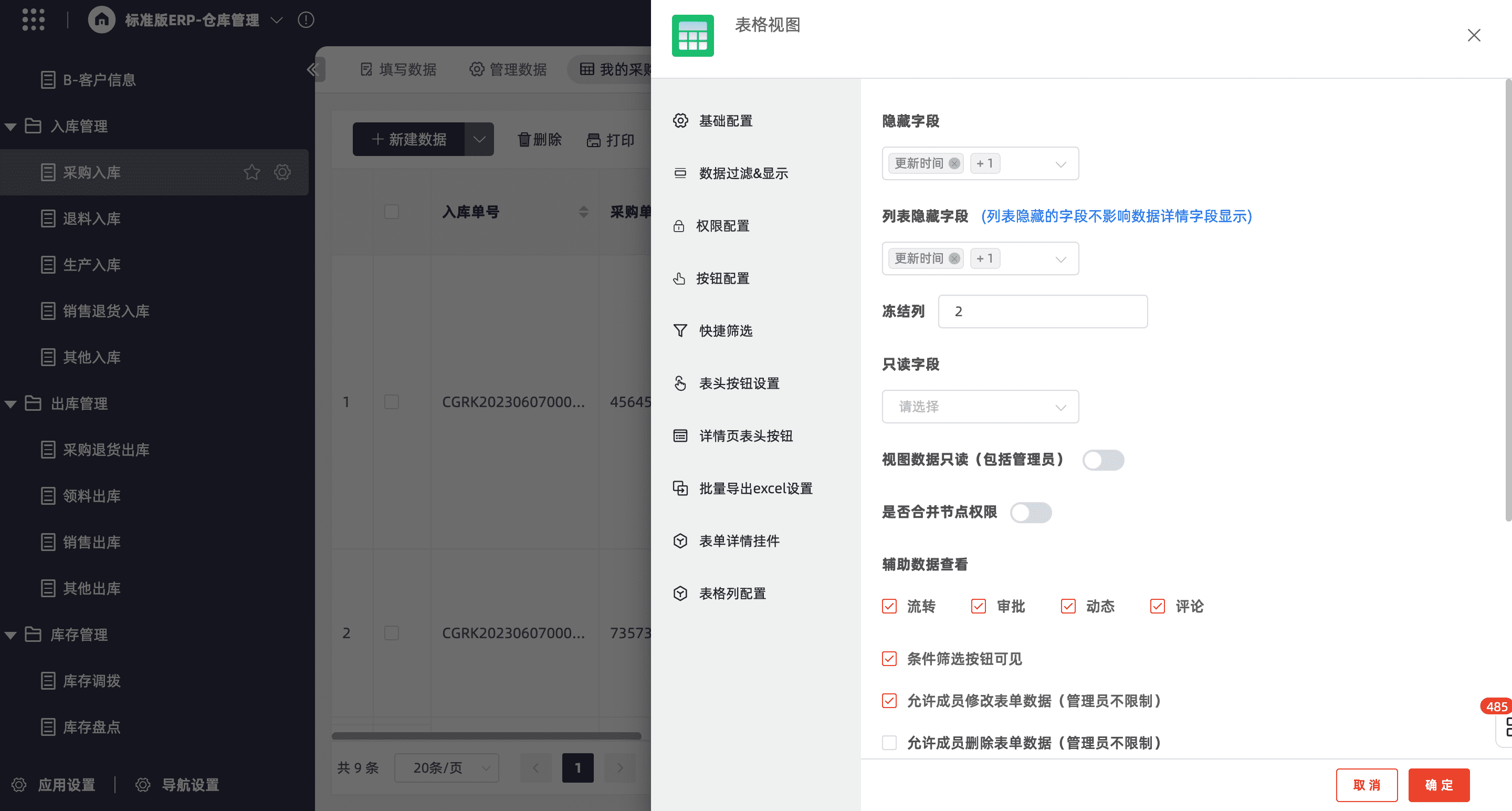The width and height of the screenshot is (1512, 811).
Task: Enable the 是否合并节点权限 switch
Action: click(x=1030, y=513)
